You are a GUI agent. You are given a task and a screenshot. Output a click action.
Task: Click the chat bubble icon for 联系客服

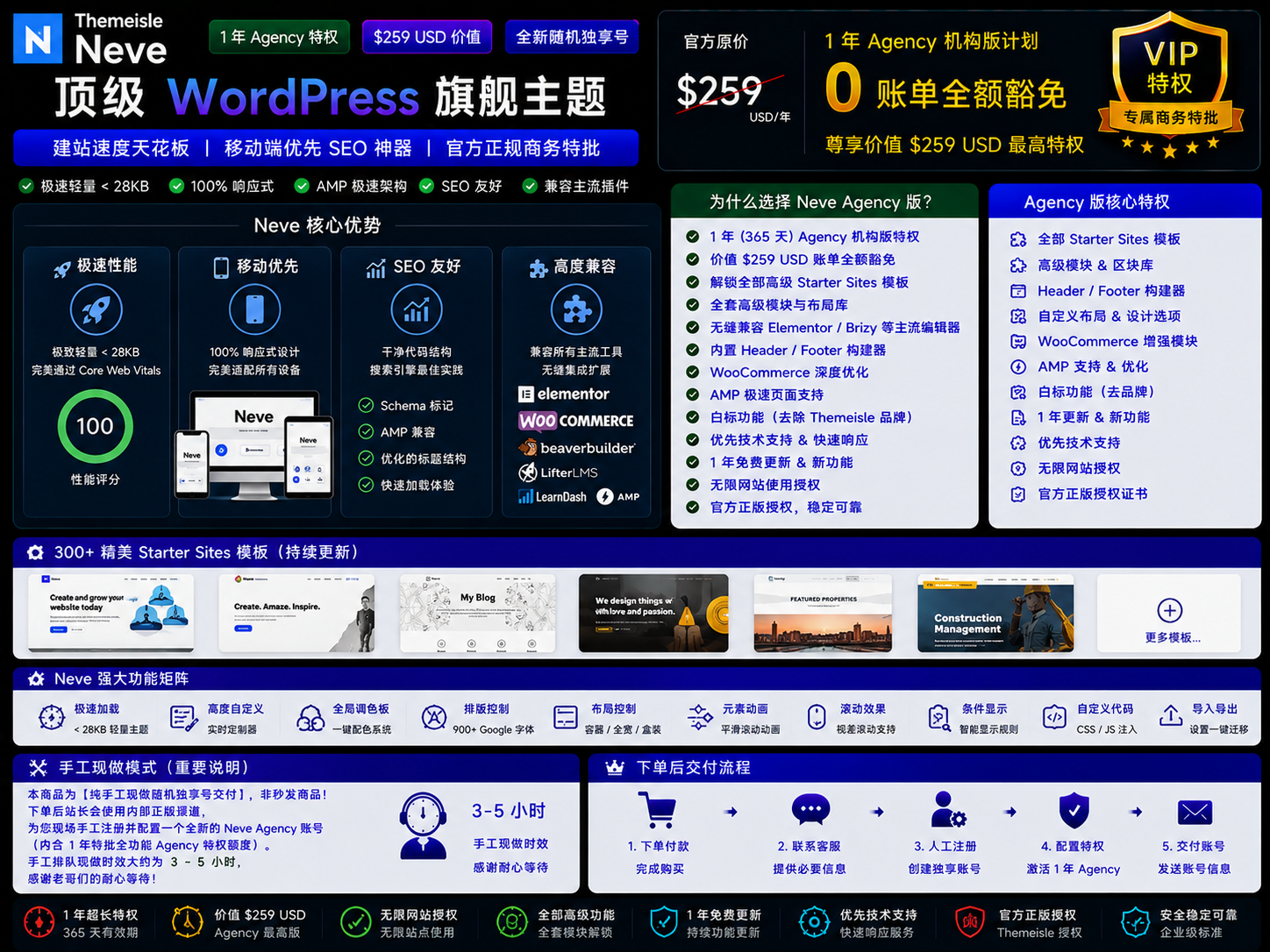[810, 810]
